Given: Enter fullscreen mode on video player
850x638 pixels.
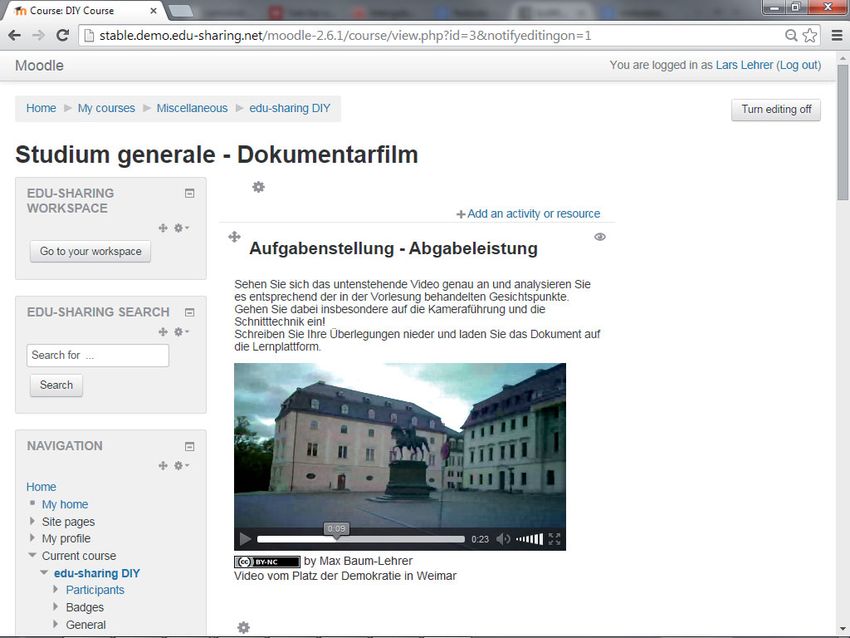Looking at the screenshot, I should [x=554, y=539].
